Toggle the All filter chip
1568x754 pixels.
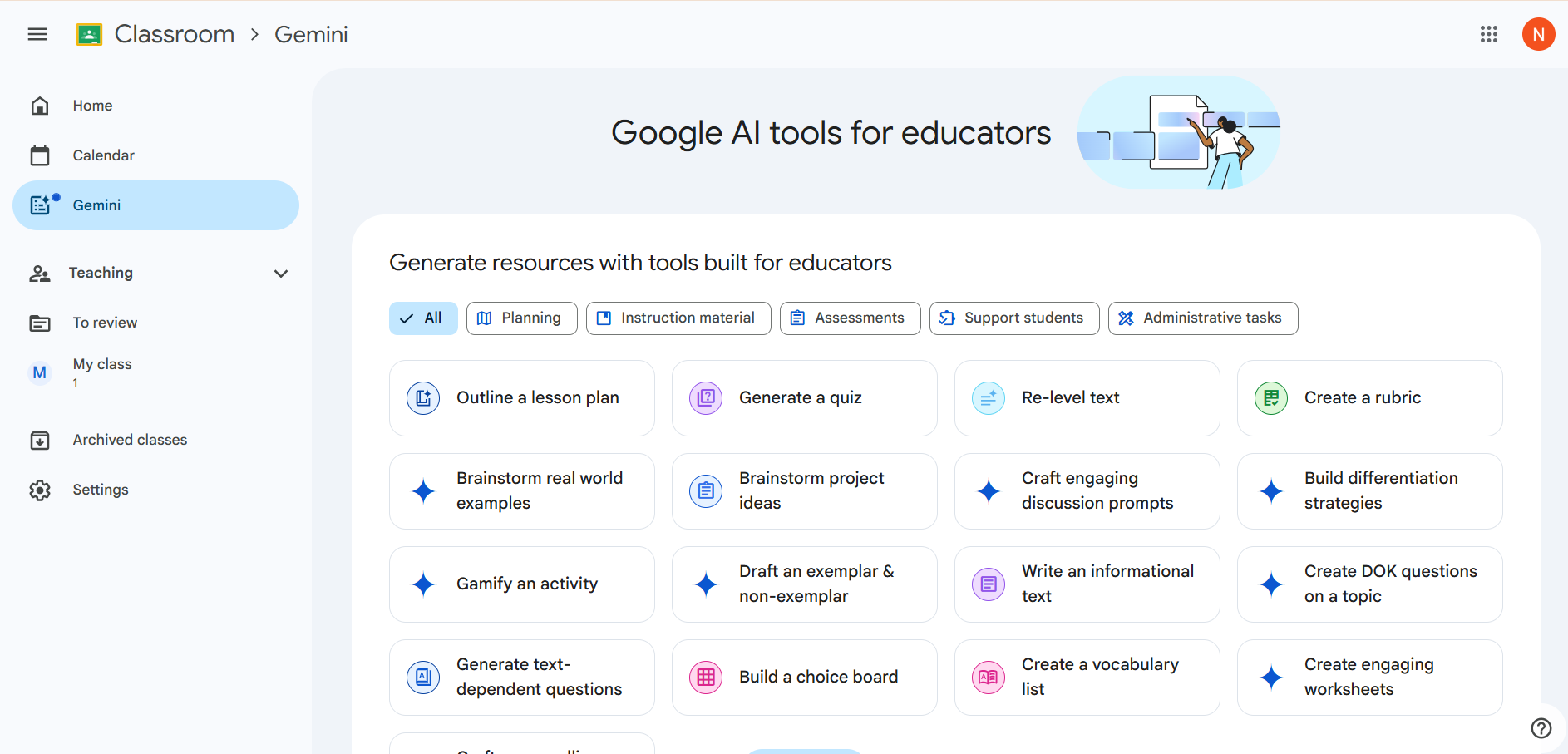point(423,318)
